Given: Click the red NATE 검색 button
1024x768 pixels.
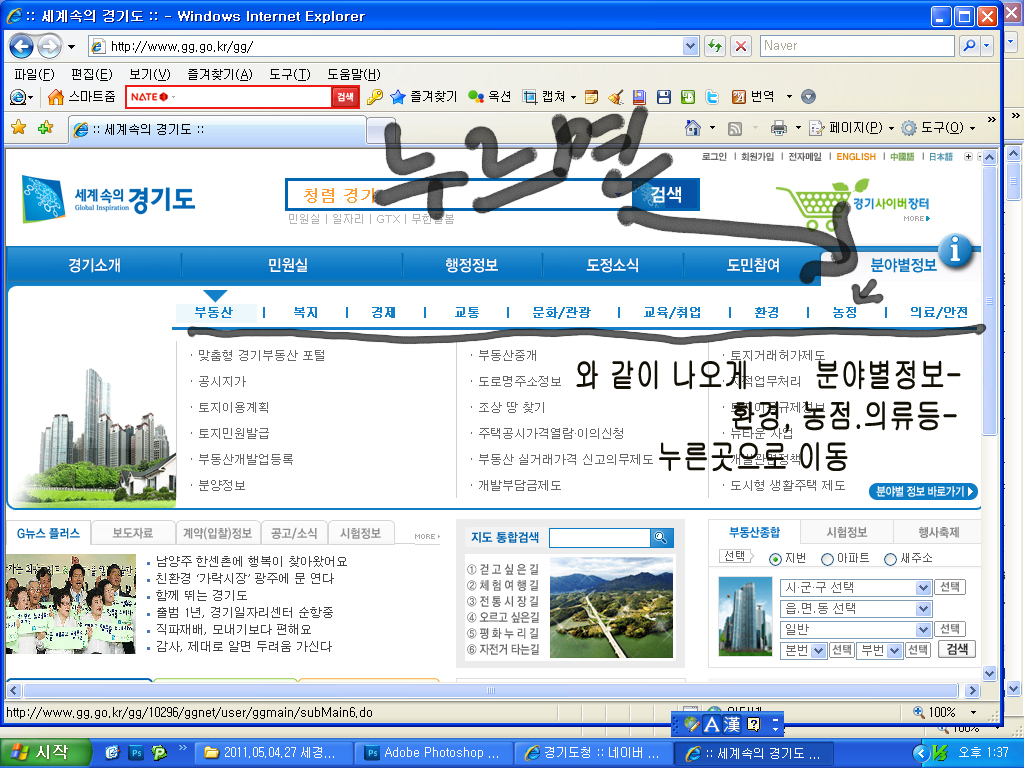Looking at the screenshot, I should (345, 97).
